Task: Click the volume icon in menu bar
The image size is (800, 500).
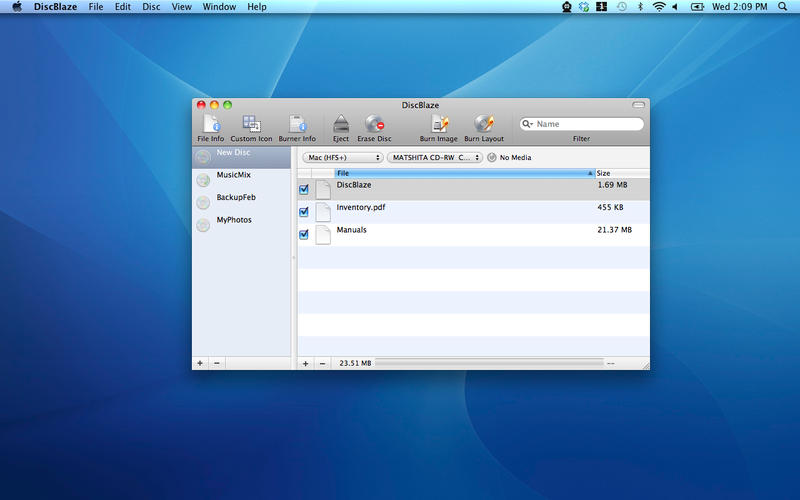Action: (x=675, y=7)
